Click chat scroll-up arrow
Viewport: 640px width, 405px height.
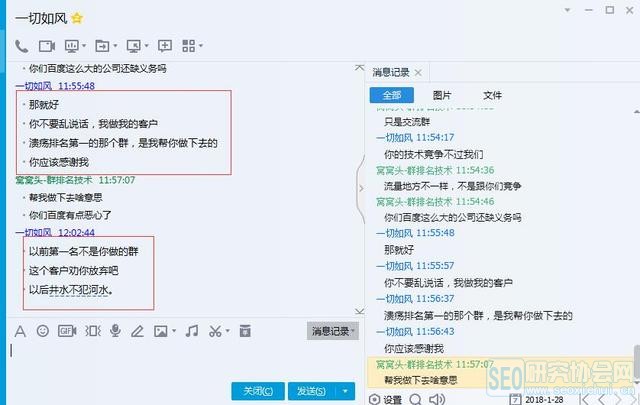(x=359, y=68)
